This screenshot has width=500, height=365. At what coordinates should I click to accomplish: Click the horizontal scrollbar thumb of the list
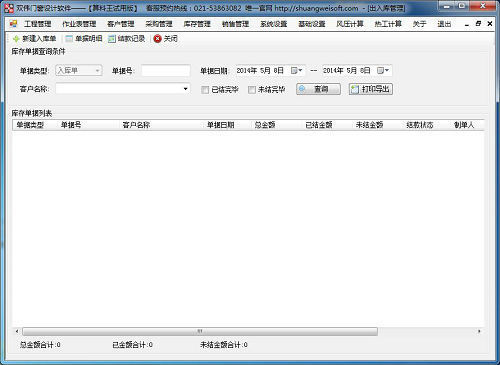[200, 331]
